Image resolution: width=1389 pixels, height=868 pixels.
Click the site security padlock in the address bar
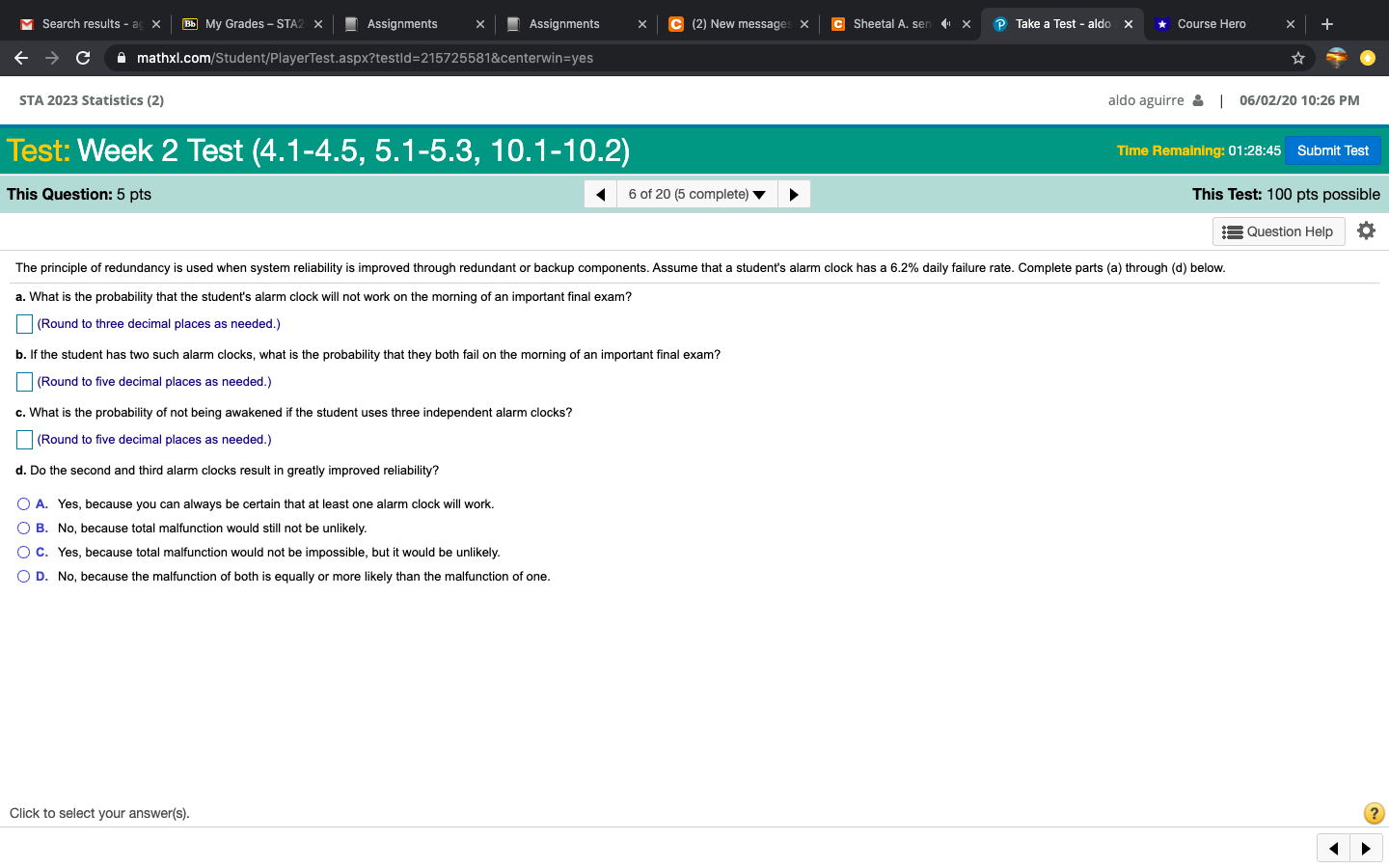click(121, 57)
